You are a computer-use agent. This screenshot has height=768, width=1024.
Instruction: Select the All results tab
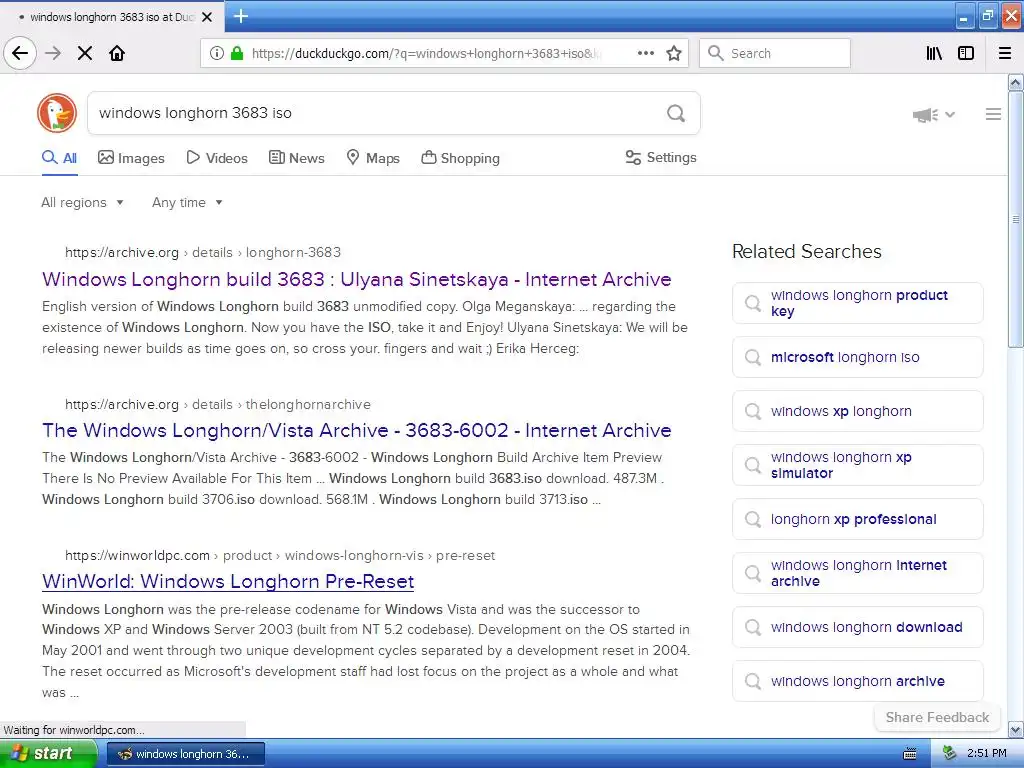coord(59,158)
